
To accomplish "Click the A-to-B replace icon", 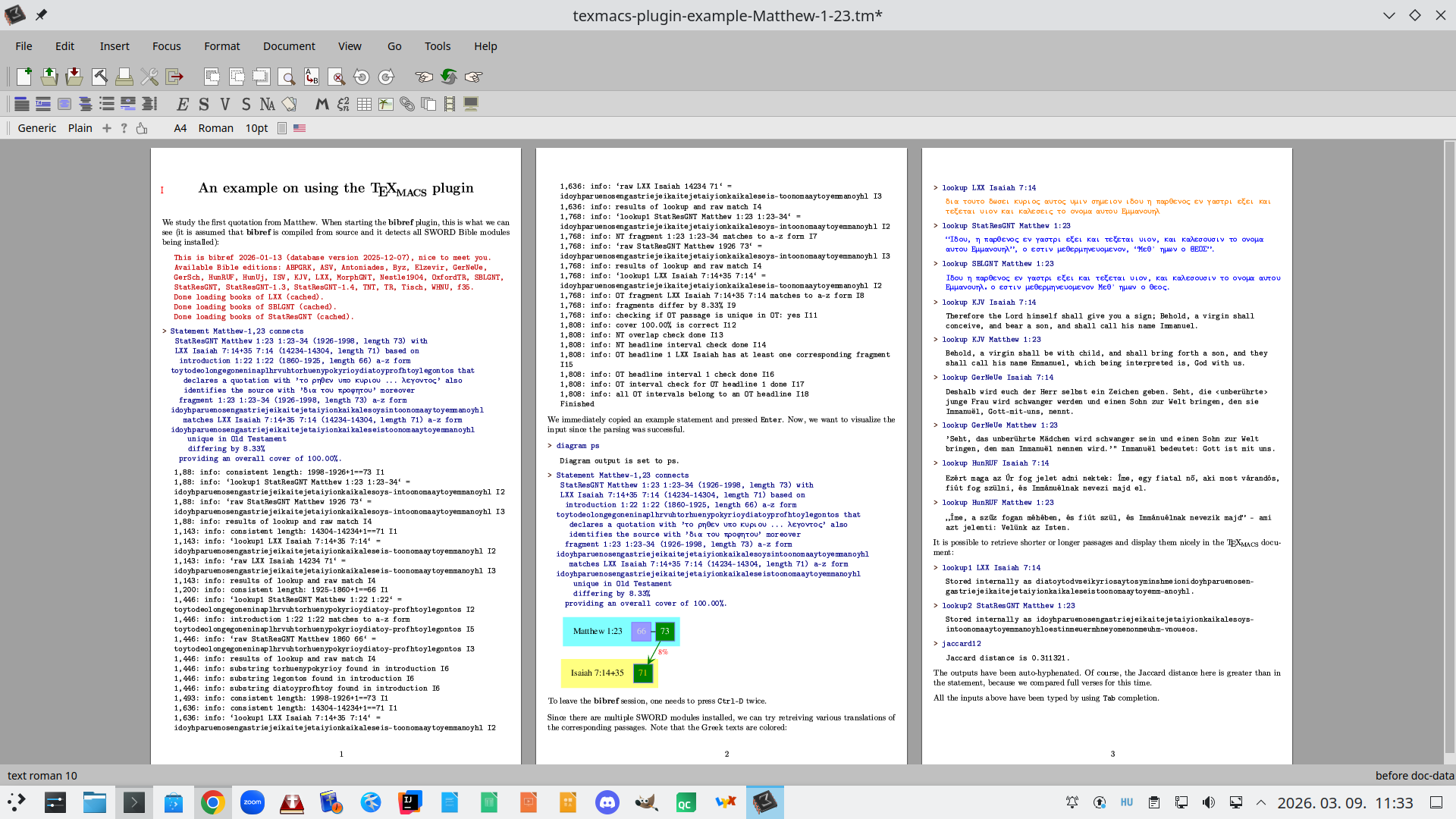I will coord(312,77).
